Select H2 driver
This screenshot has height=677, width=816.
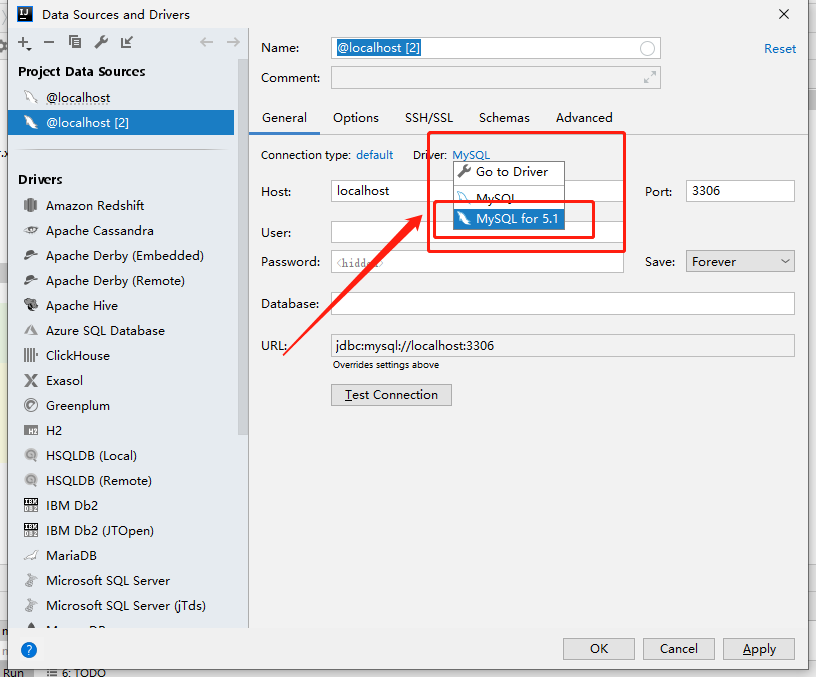point(54,430)
